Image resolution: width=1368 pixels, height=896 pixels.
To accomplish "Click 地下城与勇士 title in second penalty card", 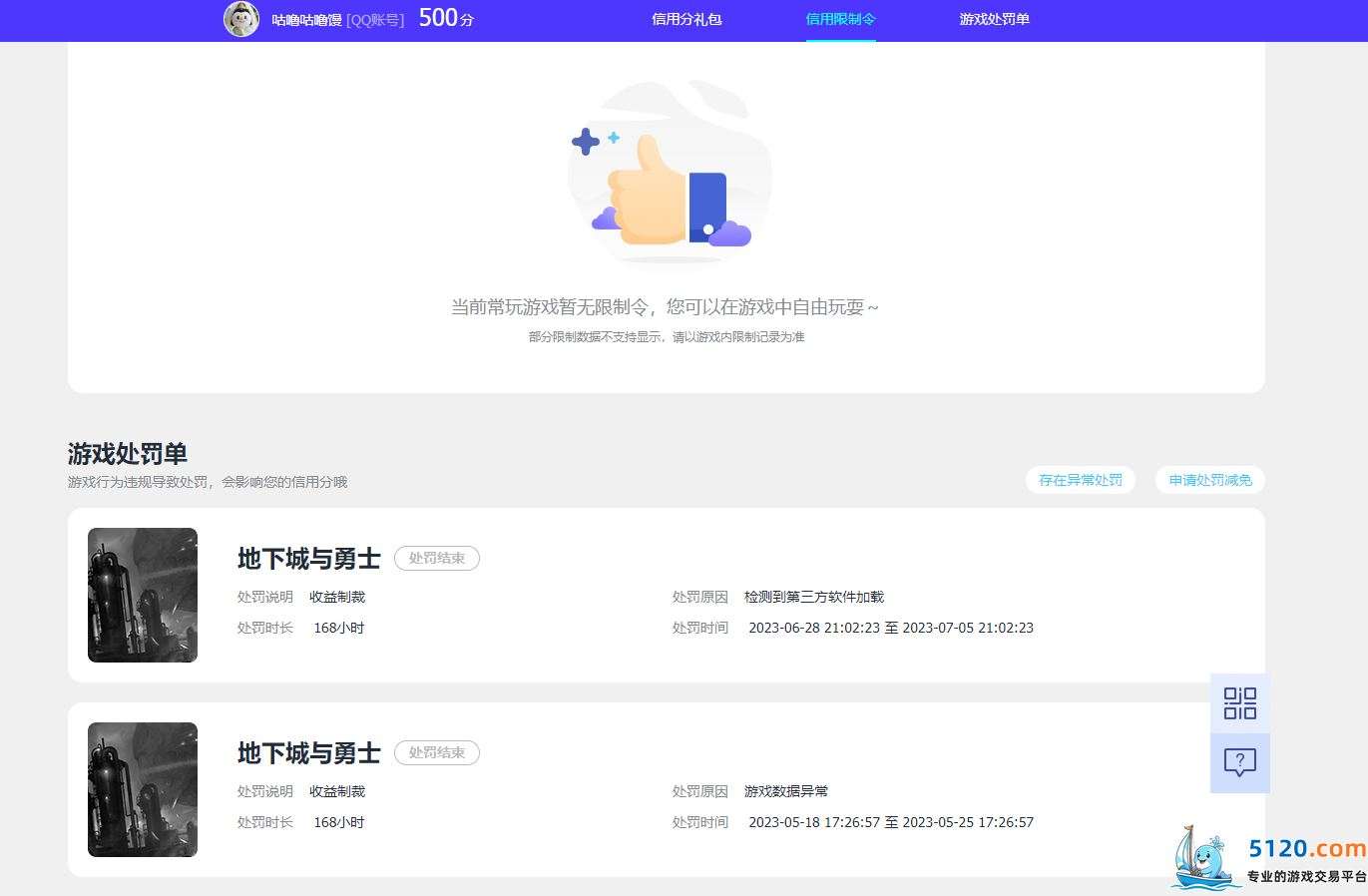I will click(309, 753).
